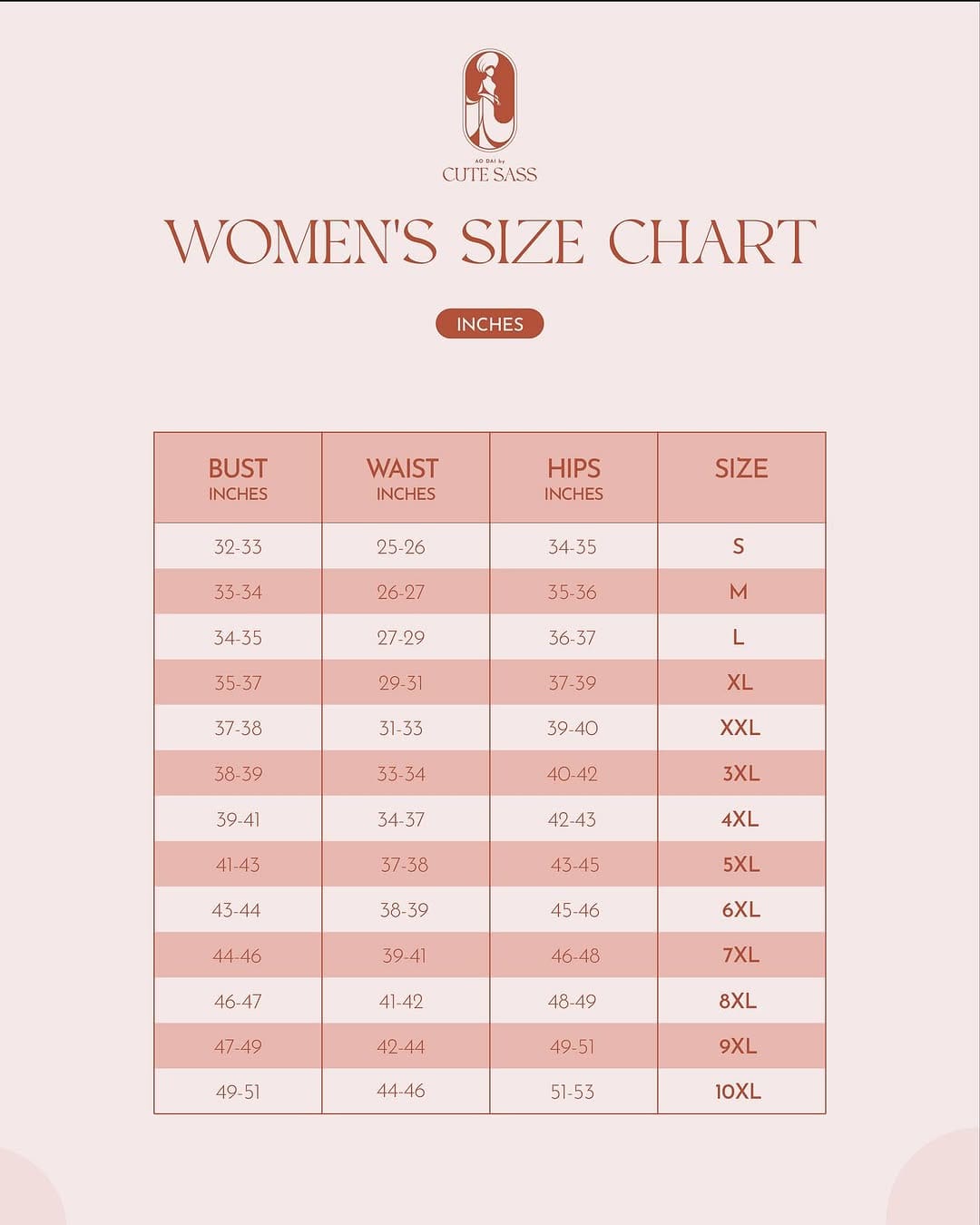Click the Cute Sass logo emblem
This screenshot has width=980, height=1225.
(490, 100)
